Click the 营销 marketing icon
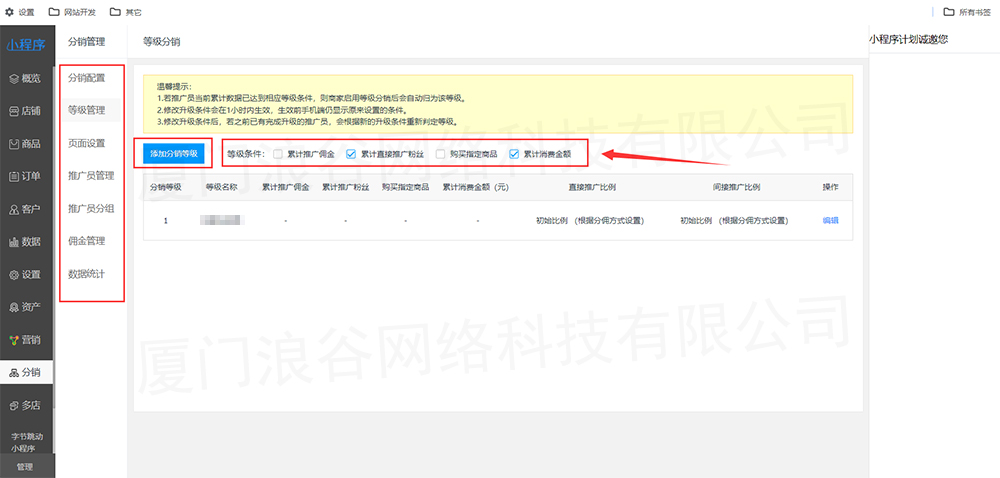 pyautogui.click(x=13, y=340)
